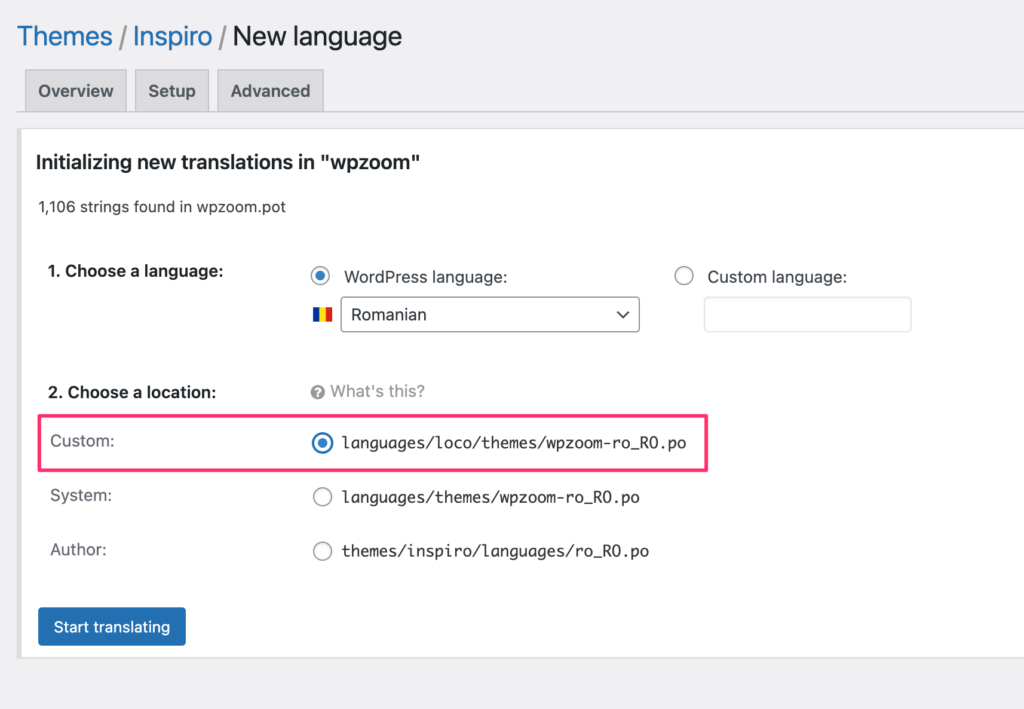Choose the System location radio button
Viewport: 1024px width, 709px height.
[x=322, y=497]
